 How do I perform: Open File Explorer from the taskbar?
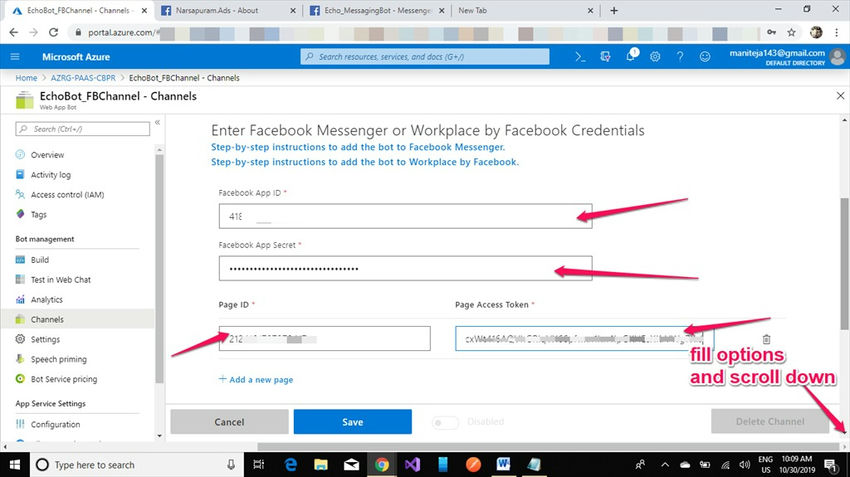pyautogui.click(x=321, y=465)
